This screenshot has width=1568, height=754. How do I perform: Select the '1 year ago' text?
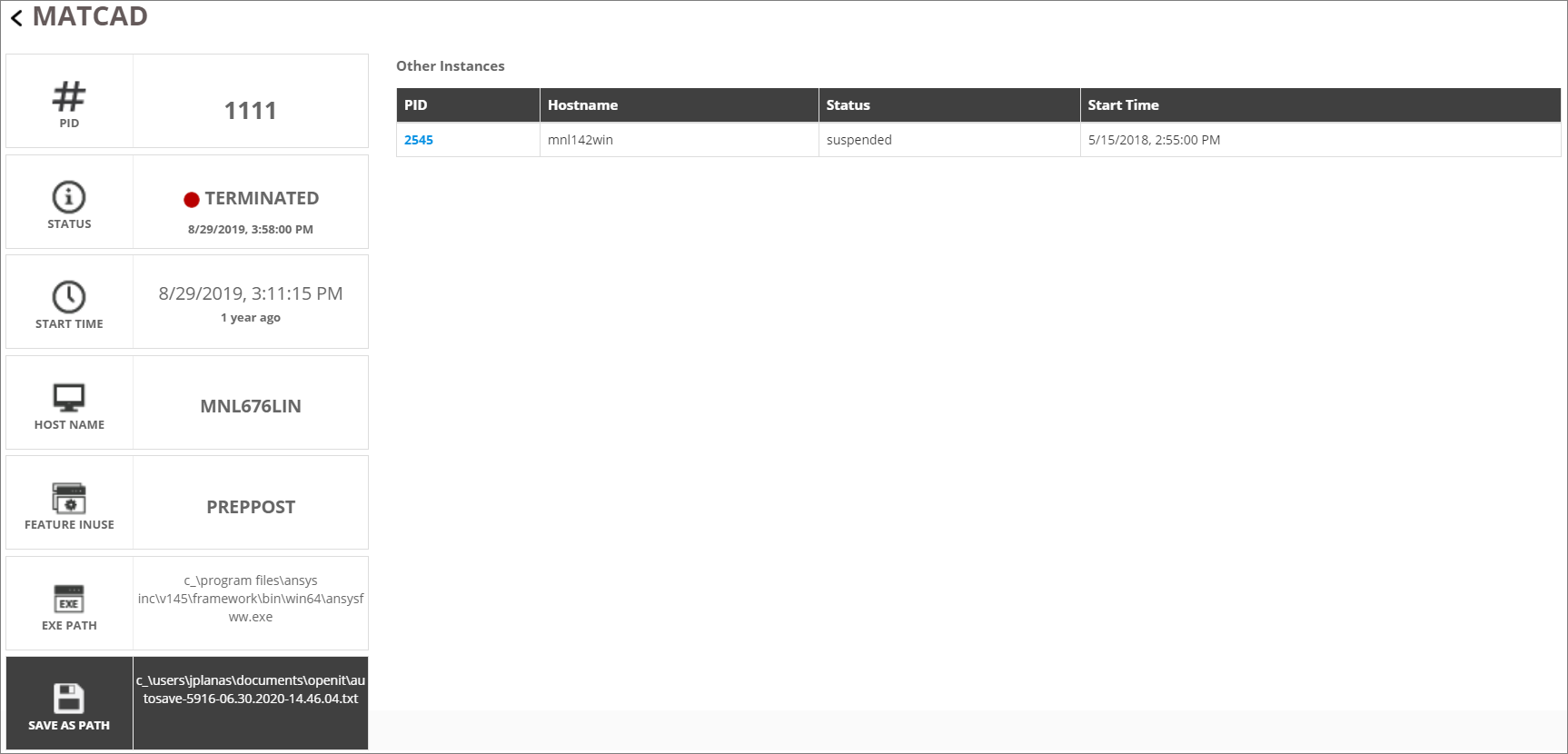point(251,317)
